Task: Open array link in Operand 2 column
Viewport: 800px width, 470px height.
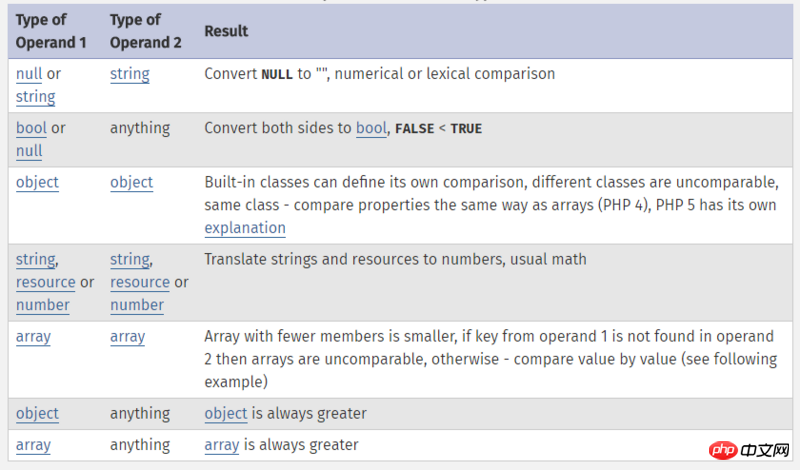Action: (x=128, y=337)
